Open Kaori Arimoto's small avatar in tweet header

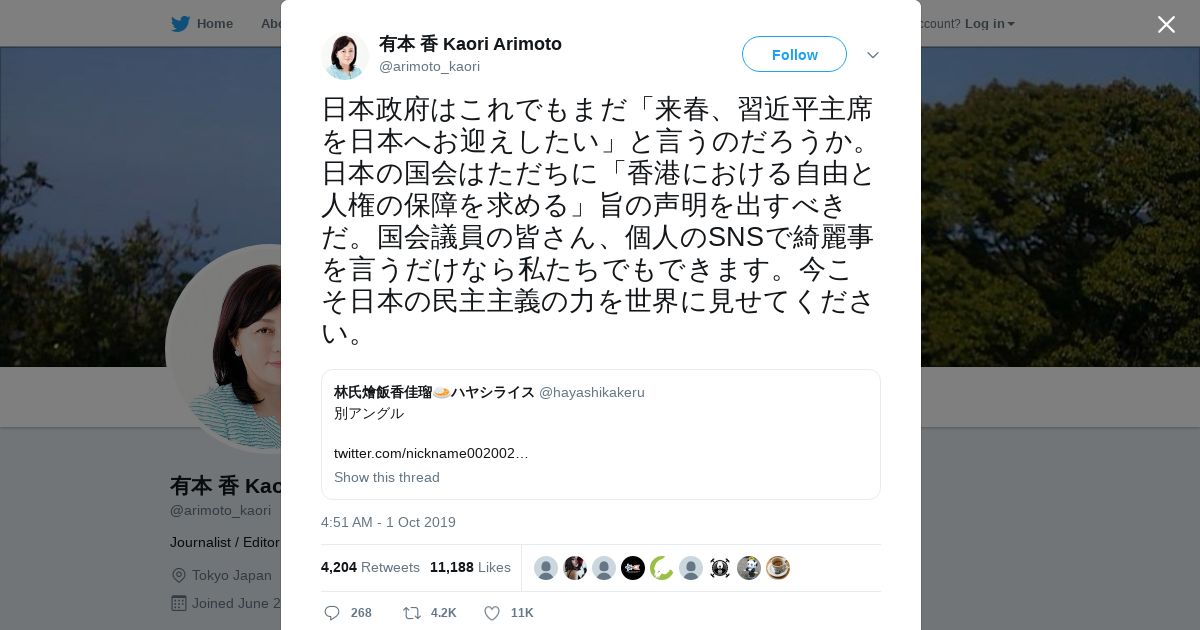345,55
